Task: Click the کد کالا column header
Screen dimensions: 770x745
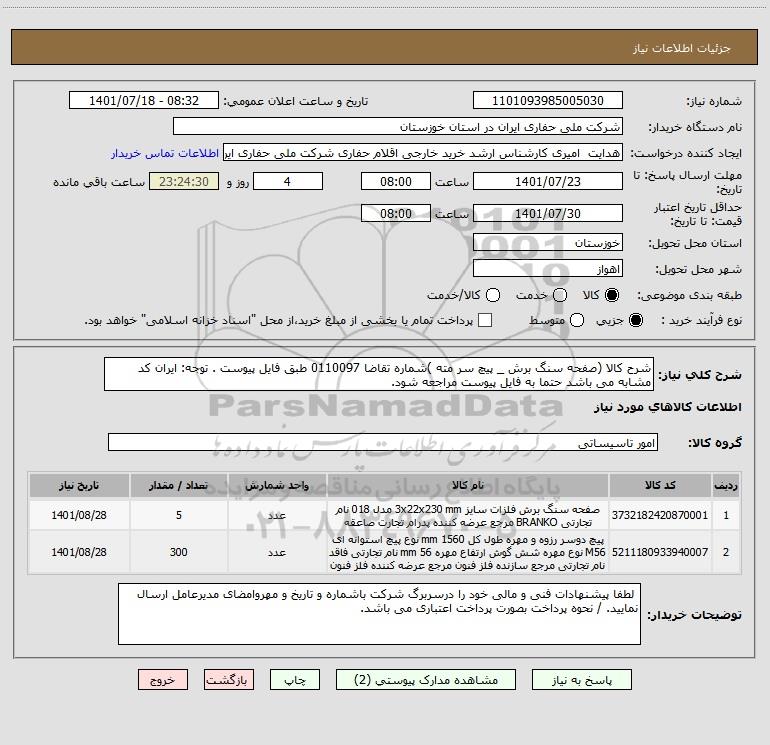Action: pos(660,485)
